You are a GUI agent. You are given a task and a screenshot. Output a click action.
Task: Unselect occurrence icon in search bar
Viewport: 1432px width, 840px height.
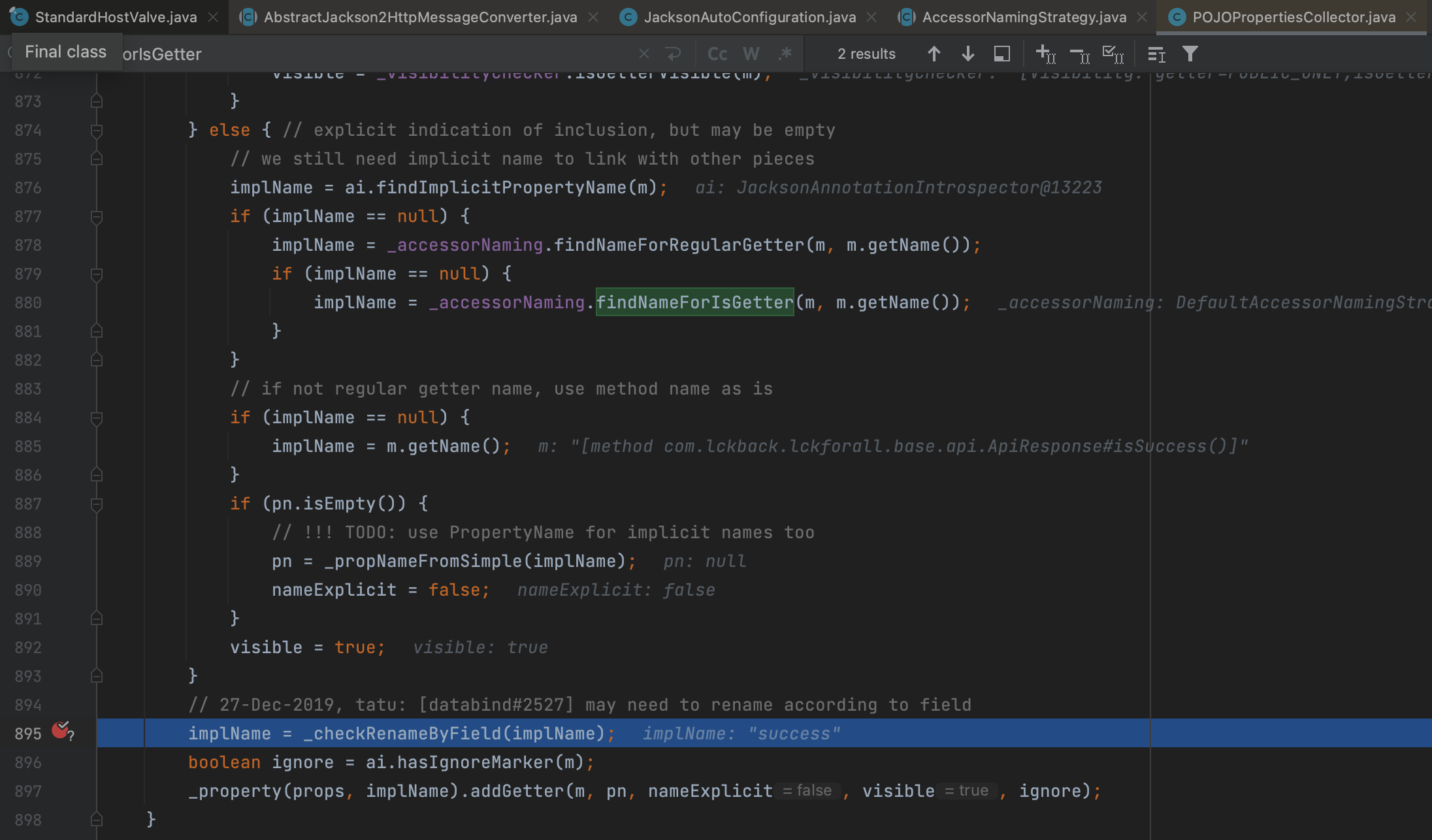click(x=1079, y=54)
